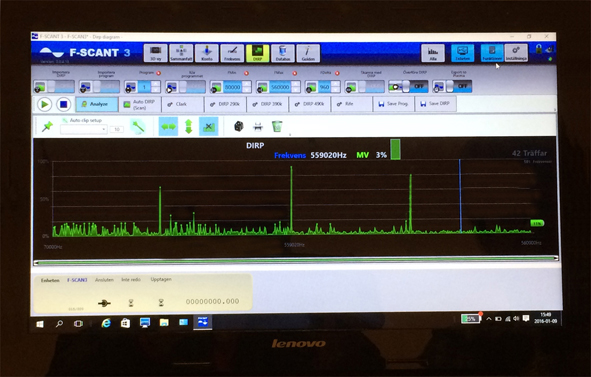The height and width of the screenshot is (377, 591).
Task: Open the Konto view button
Action: (x=207, y=53)
